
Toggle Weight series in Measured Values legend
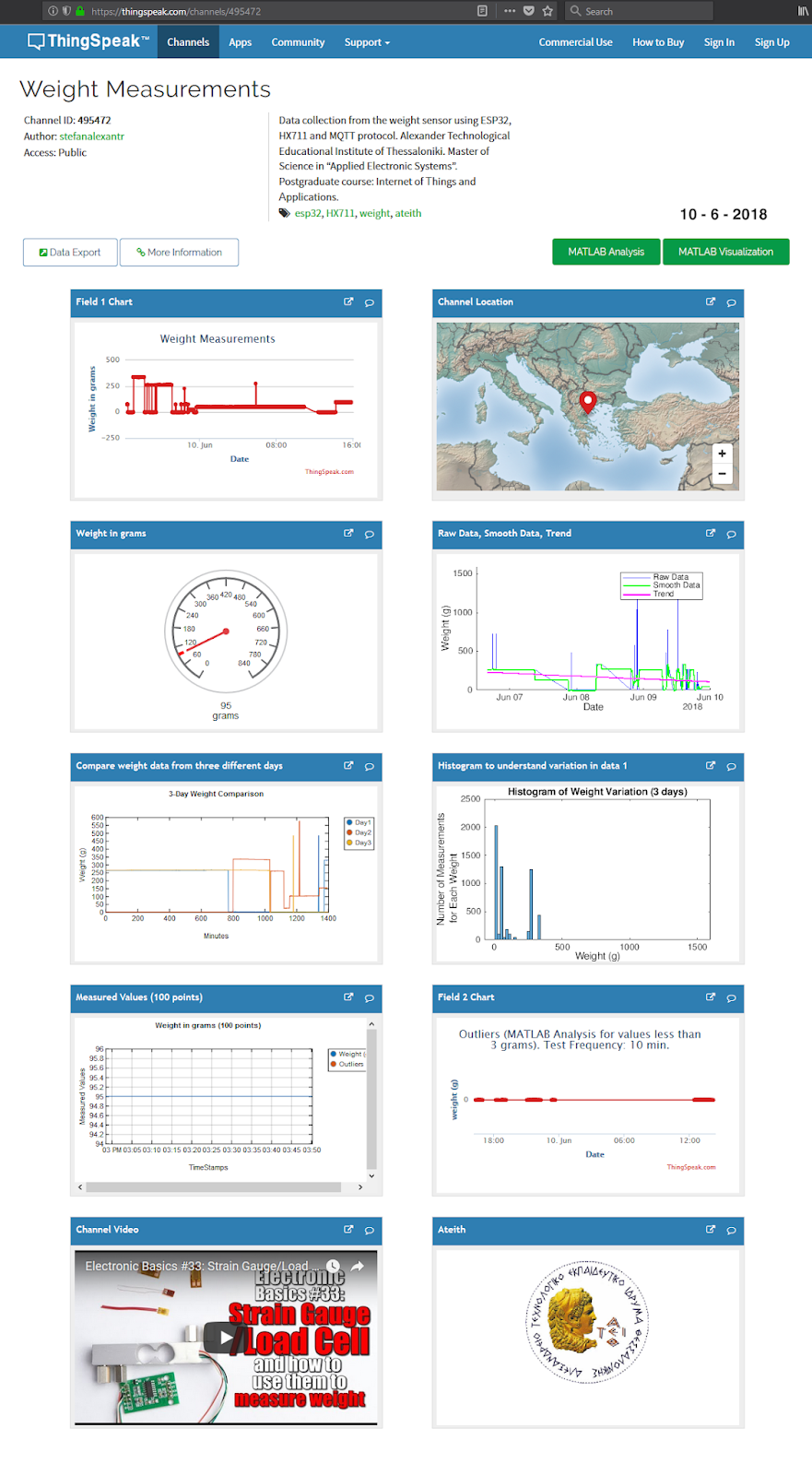click(347, 1054)
